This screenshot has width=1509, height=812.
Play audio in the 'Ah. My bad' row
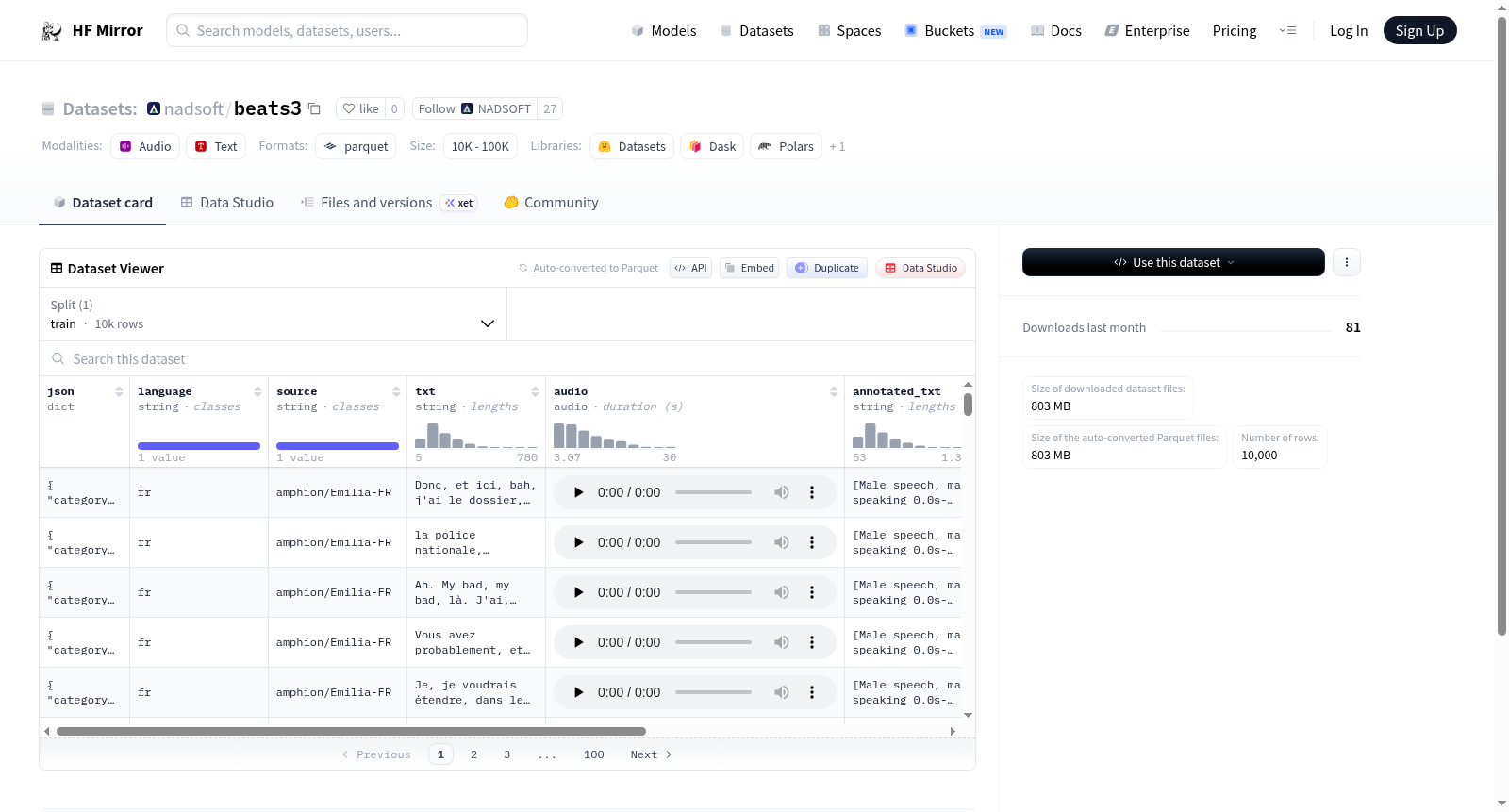tap(578, 592)
